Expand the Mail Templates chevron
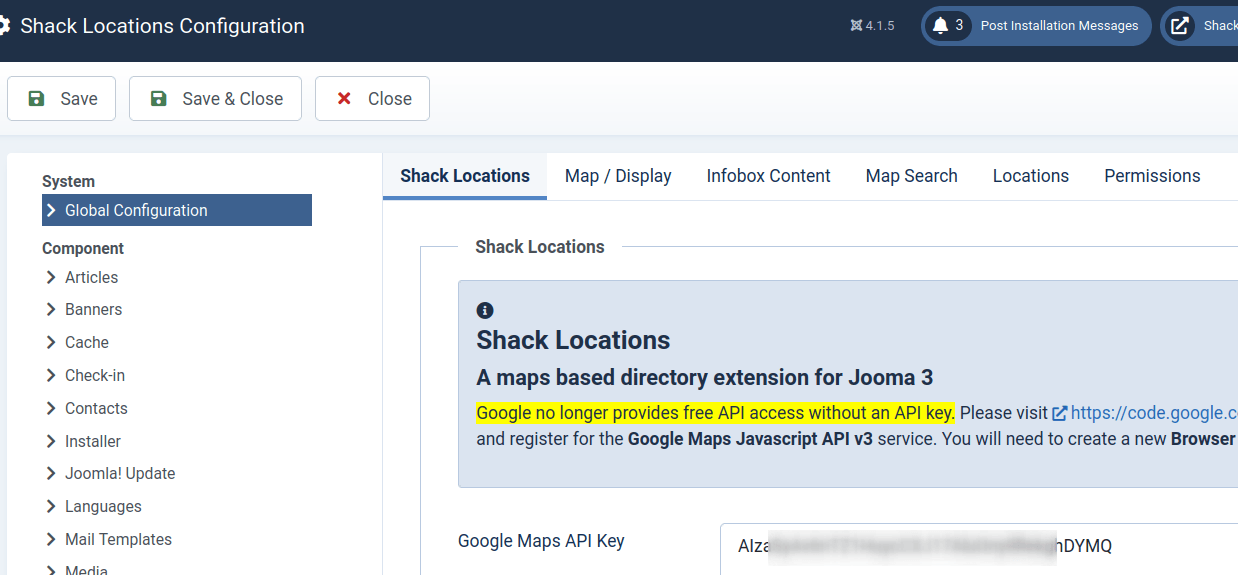1238x575 pixels. point(51,539)
